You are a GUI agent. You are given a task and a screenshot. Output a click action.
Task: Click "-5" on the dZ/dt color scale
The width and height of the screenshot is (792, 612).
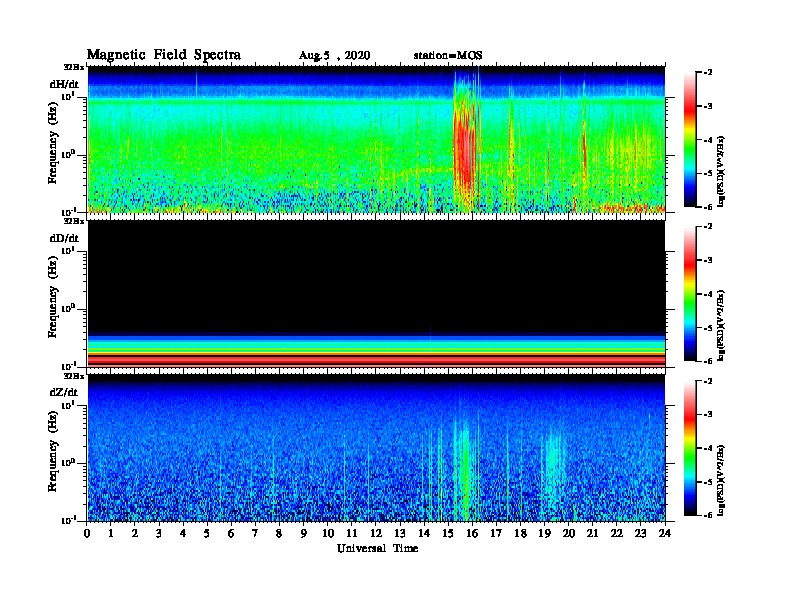point(708,482)
